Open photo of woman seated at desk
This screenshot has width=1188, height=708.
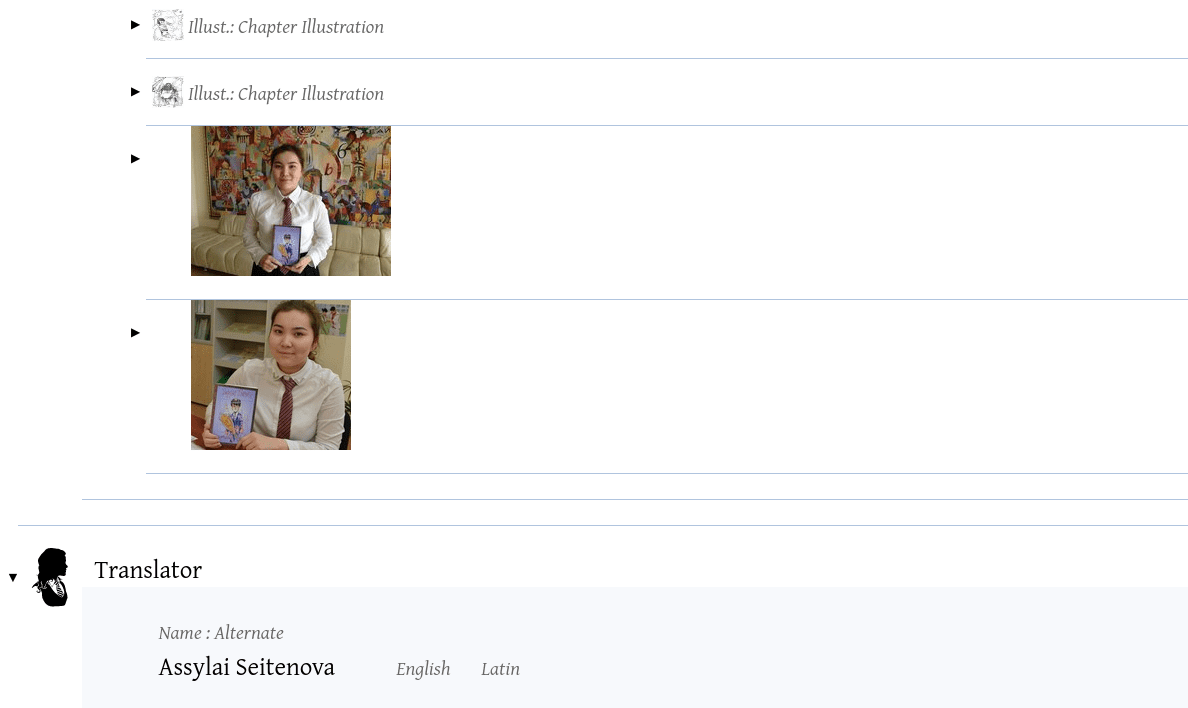click(270, 375)
